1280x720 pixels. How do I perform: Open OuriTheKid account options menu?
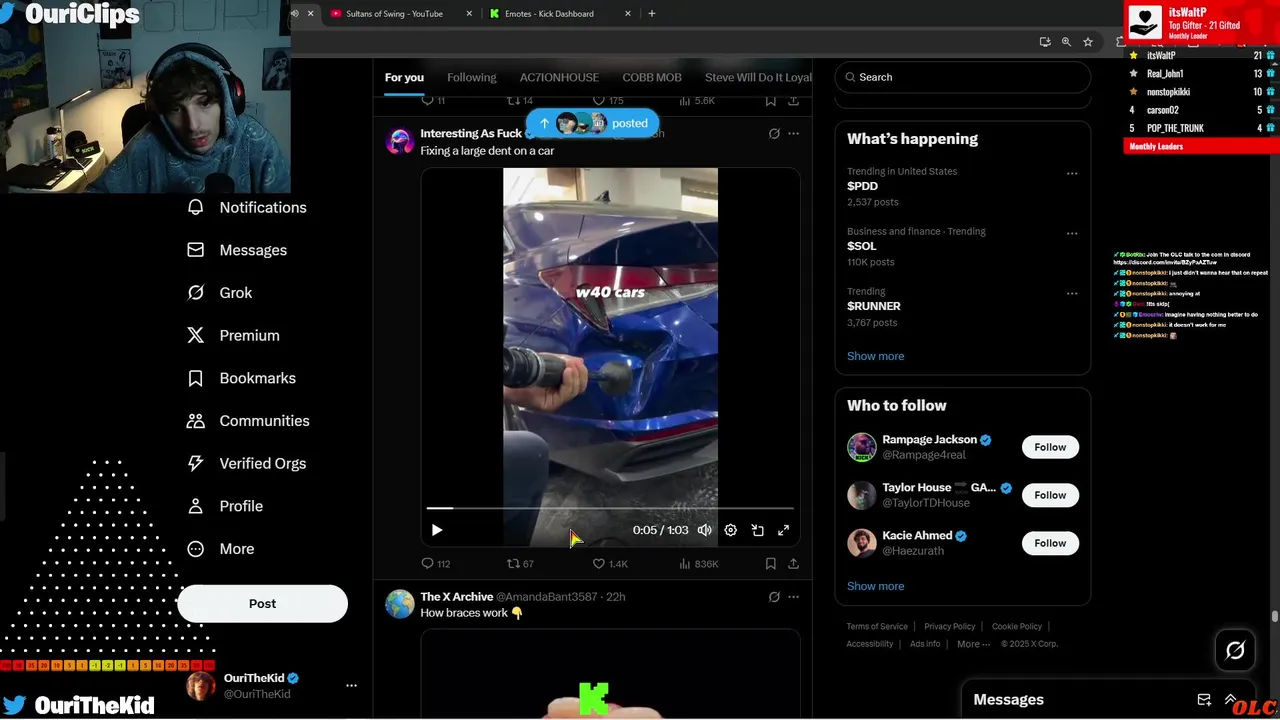(x=351, y=686)
